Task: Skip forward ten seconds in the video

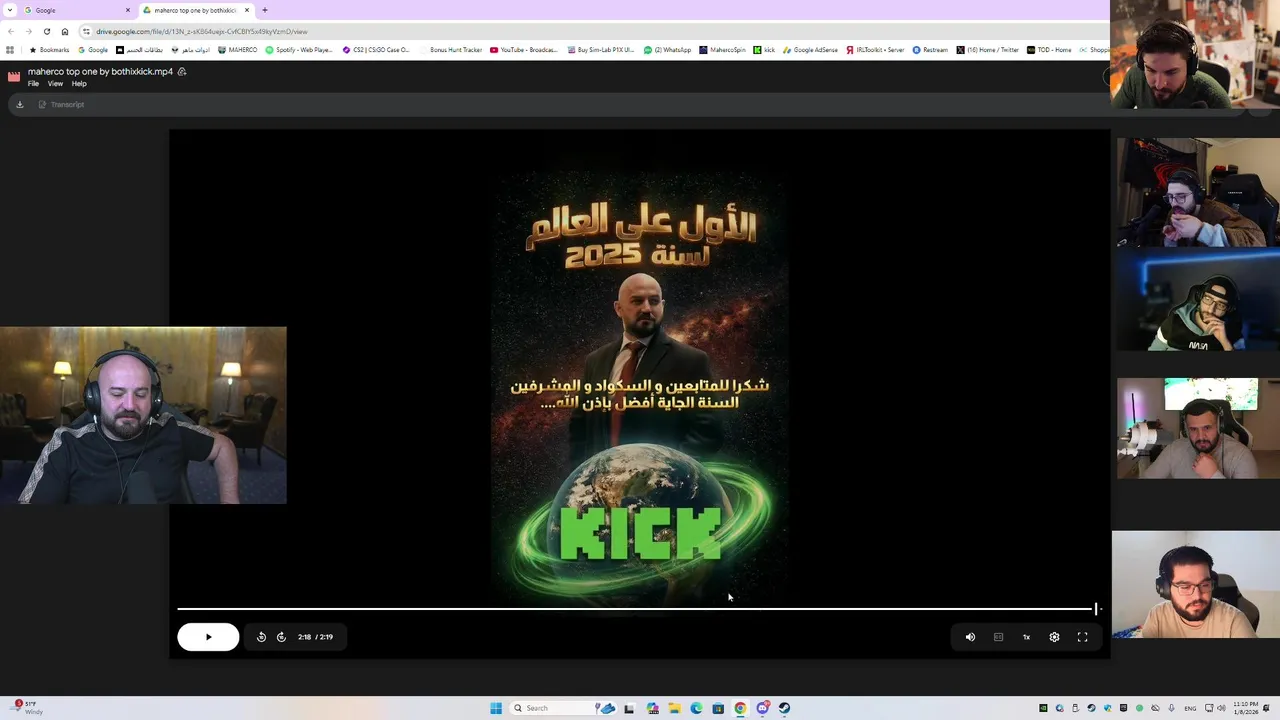Action: click(281, 637)
